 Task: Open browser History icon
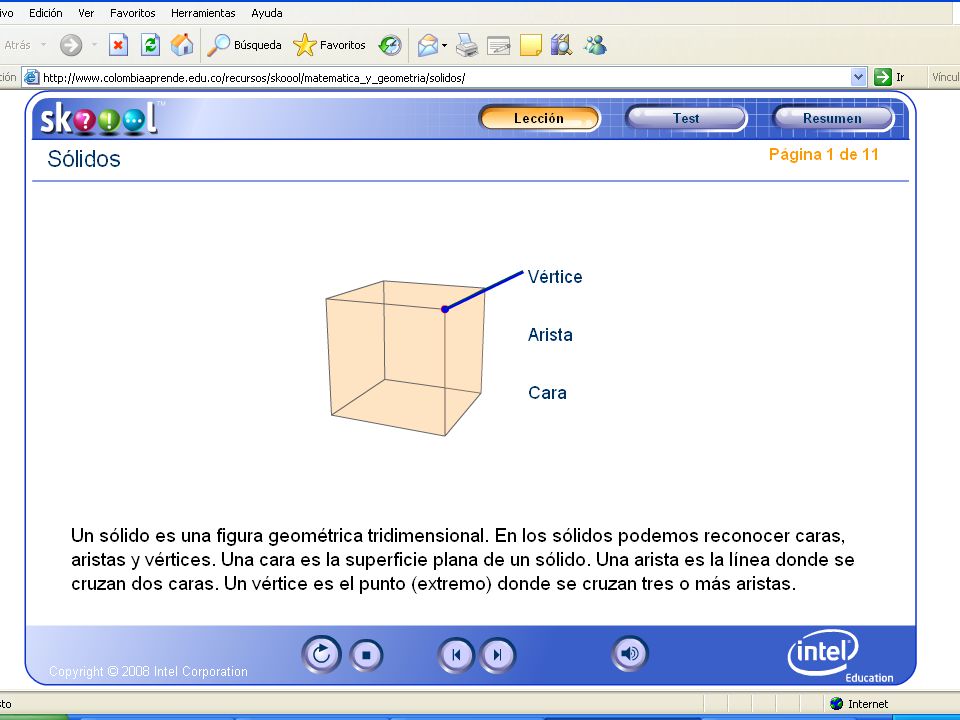(x=390, y=45)
